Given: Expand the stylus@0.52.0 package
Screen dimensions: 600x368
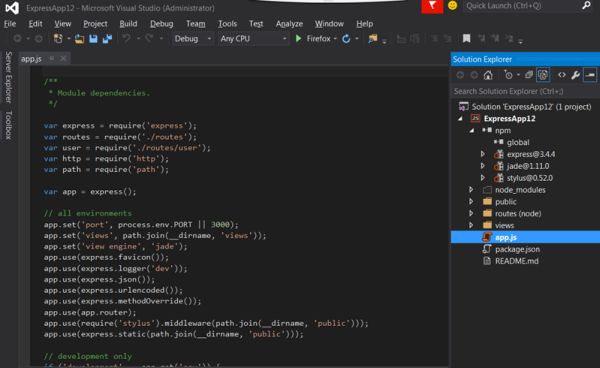Looking at the screenshot, I should pos(483,178).
